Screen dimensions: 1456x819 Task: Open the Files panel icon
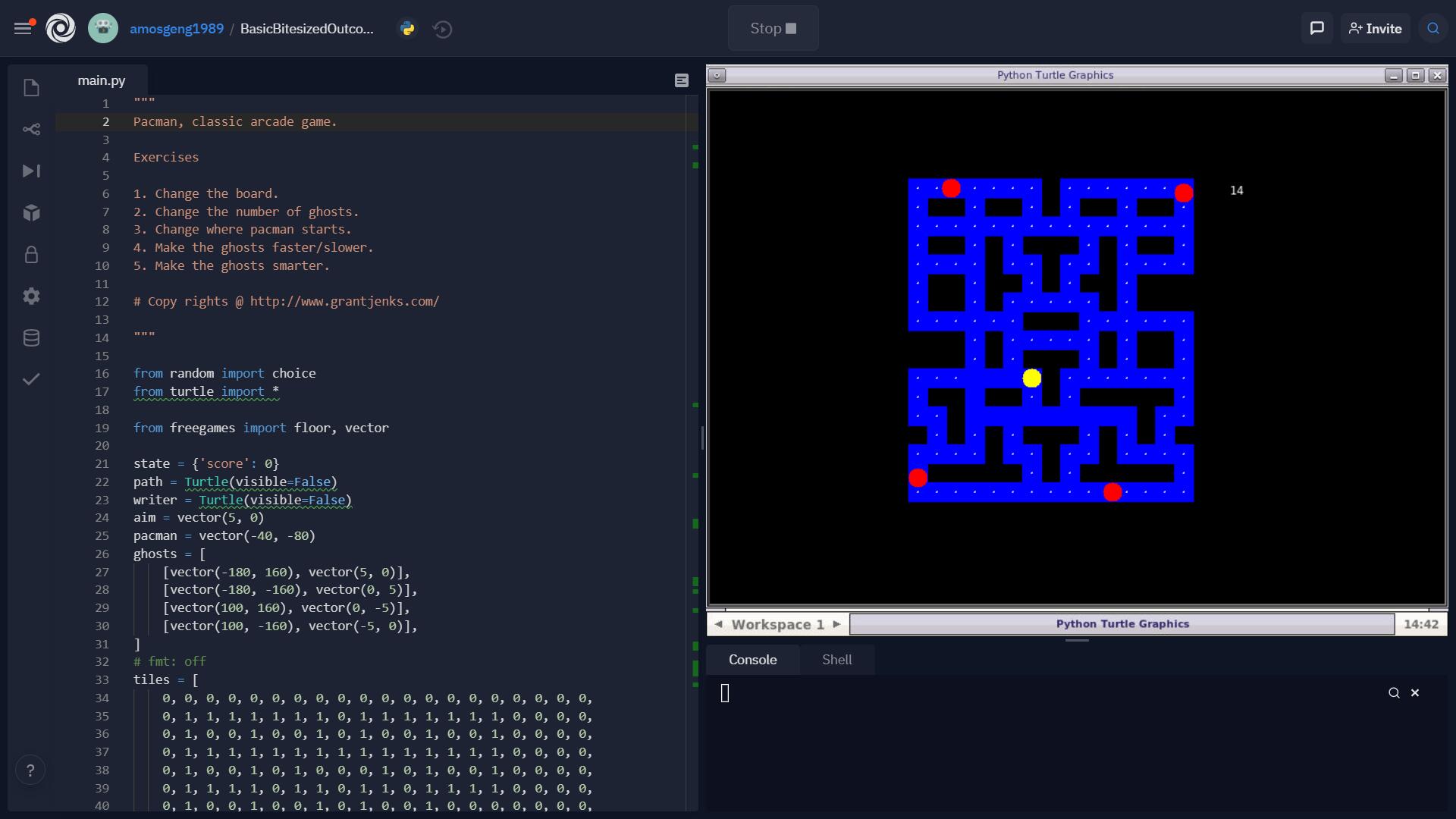[31, 88]
